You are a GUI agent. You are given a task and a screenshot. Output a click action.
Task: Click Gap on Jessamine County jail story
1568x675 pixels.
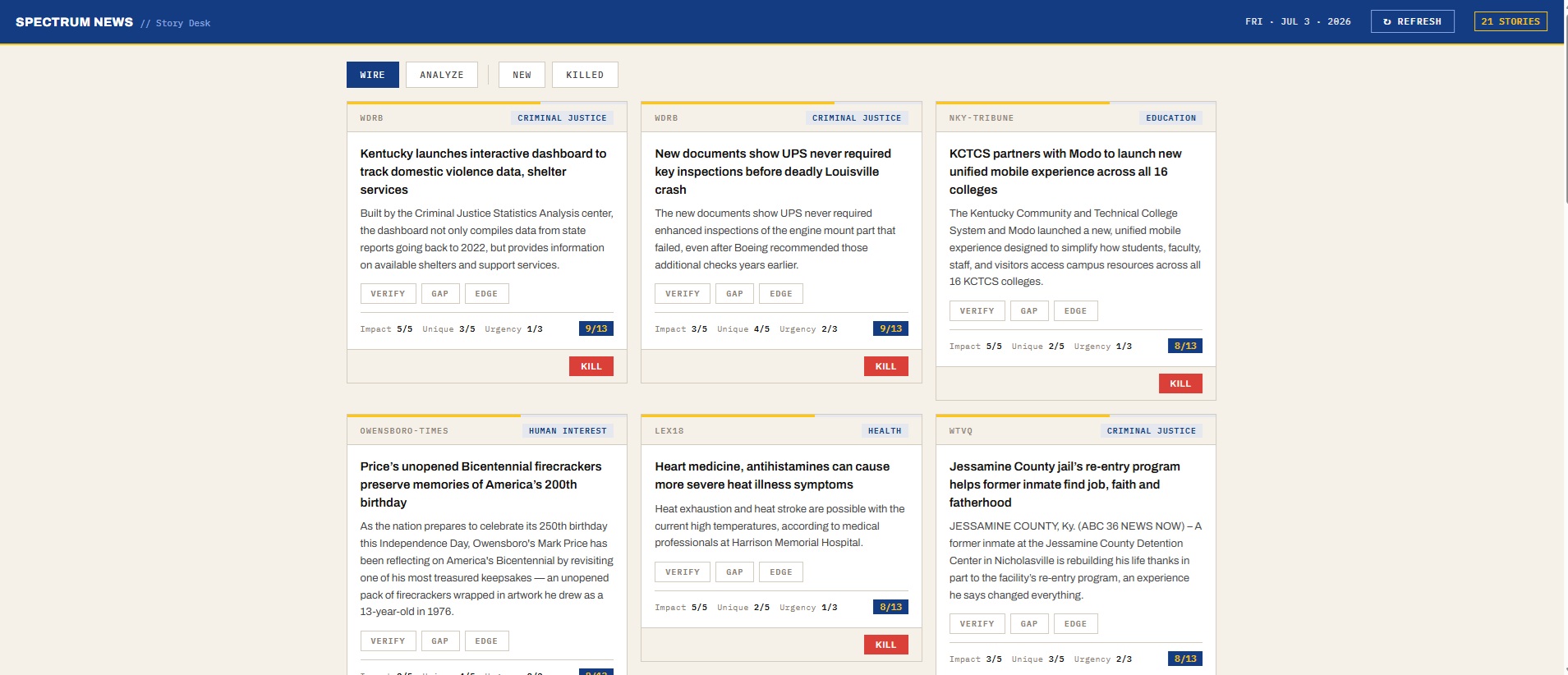(1029, 624)
